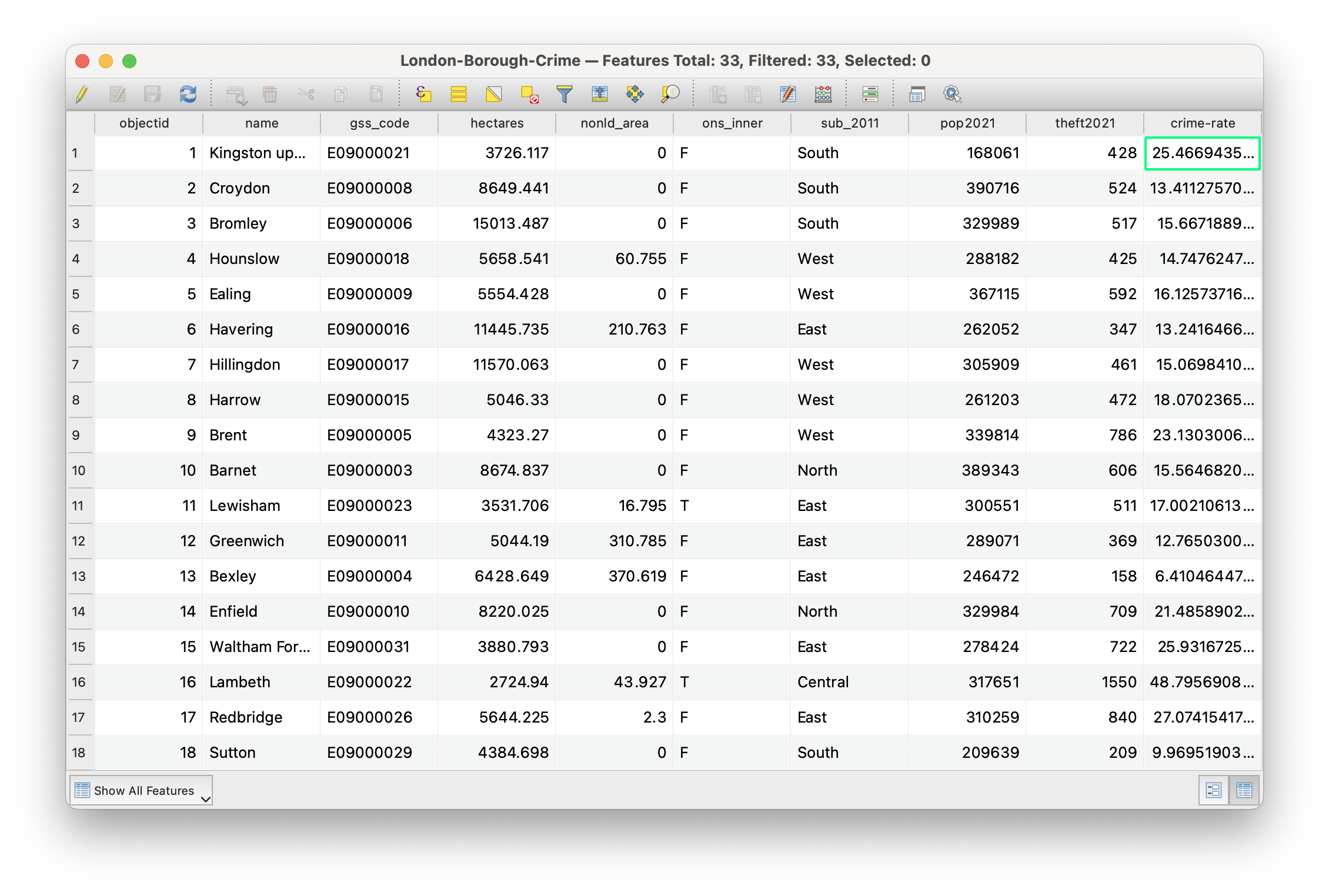
Task: Click the select all features icon
Action: pyautogui.click(x=459, y=94)
